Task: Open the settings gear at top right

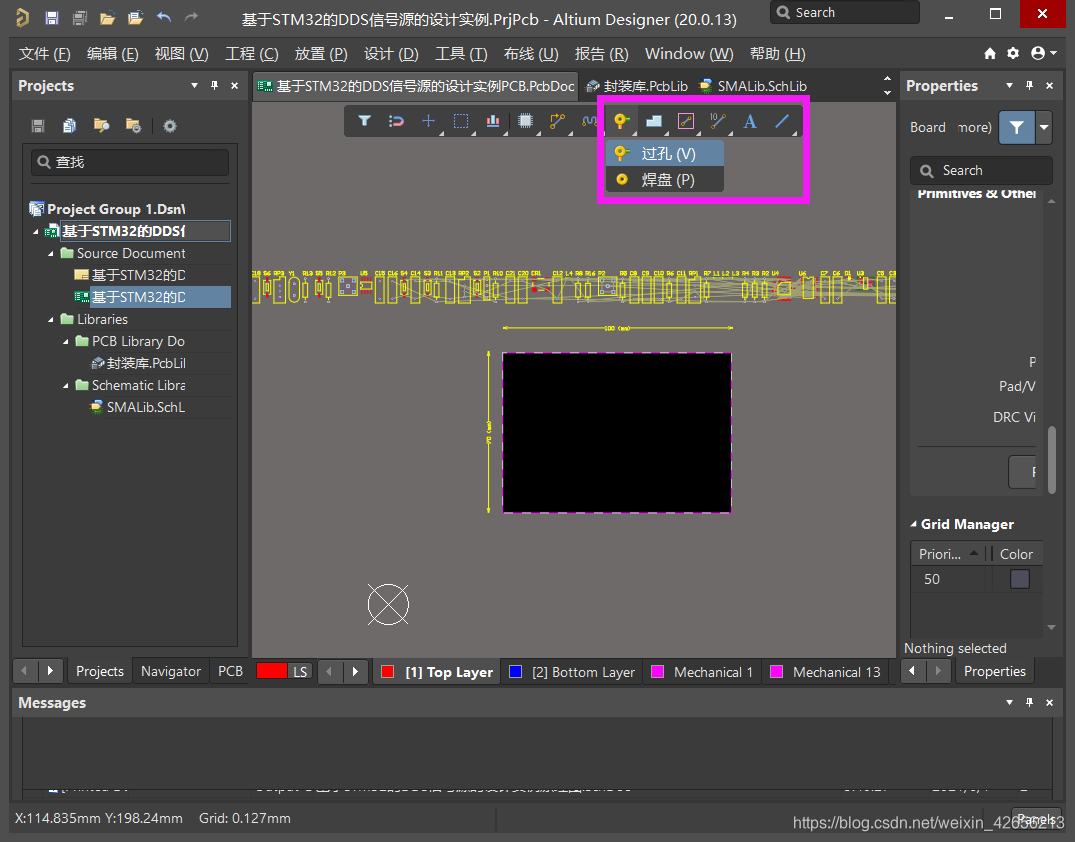Action: [1013, 53]
